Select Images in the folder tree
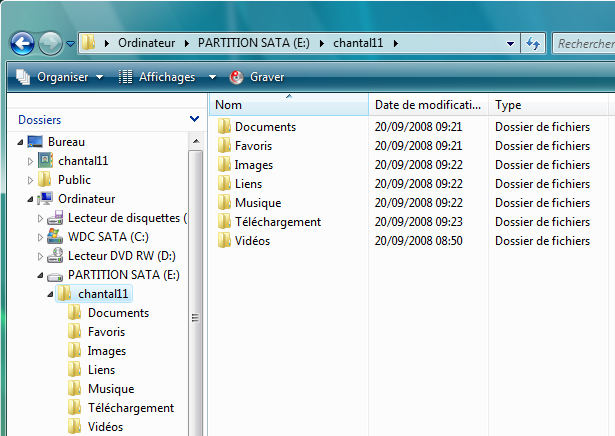Viewport: 615px width, 436px height. (107, 351)
